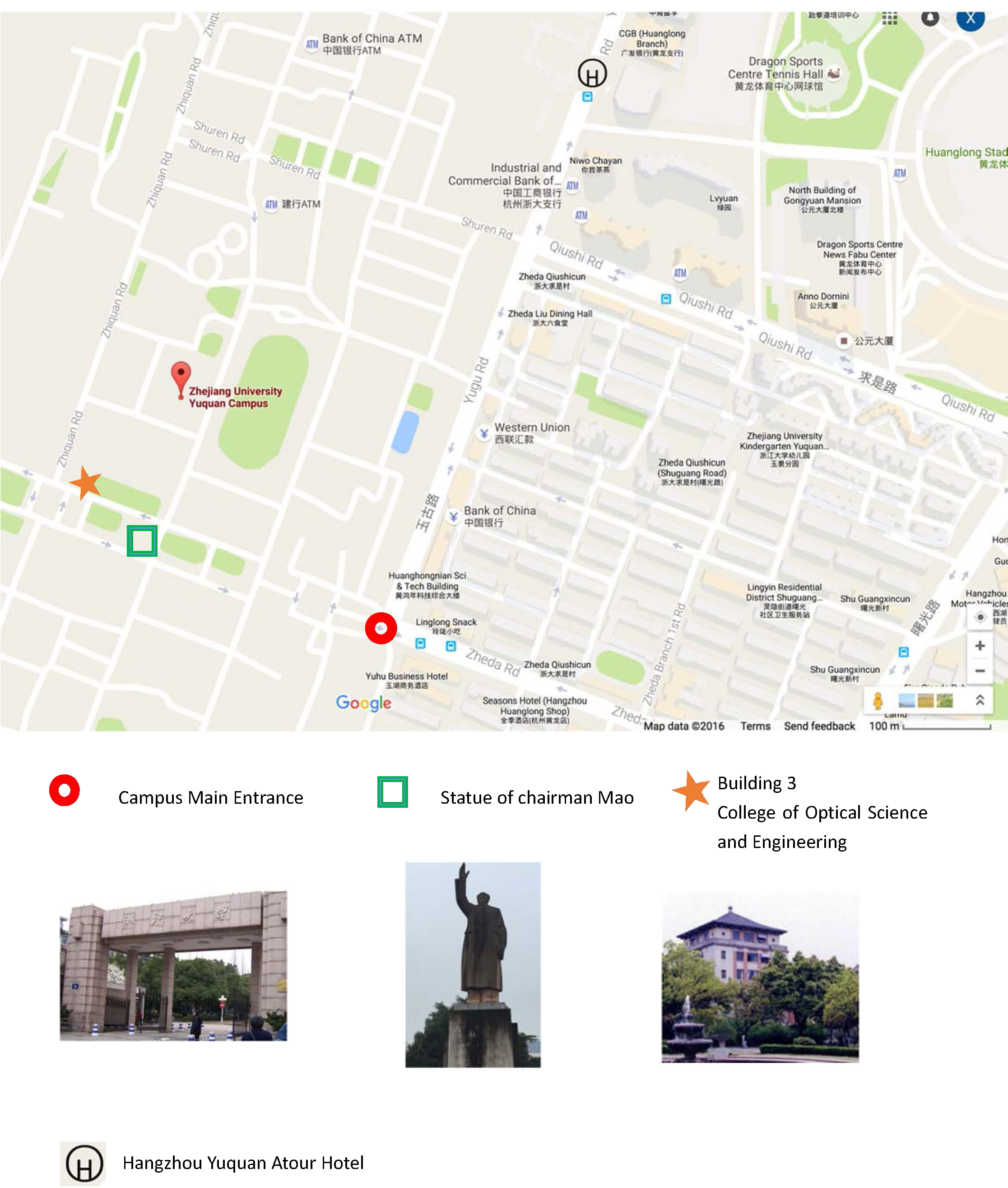Click the Statue of chairman Mao legend text
Viewport: 1008px width, 1188px height.
click(537, 797)
